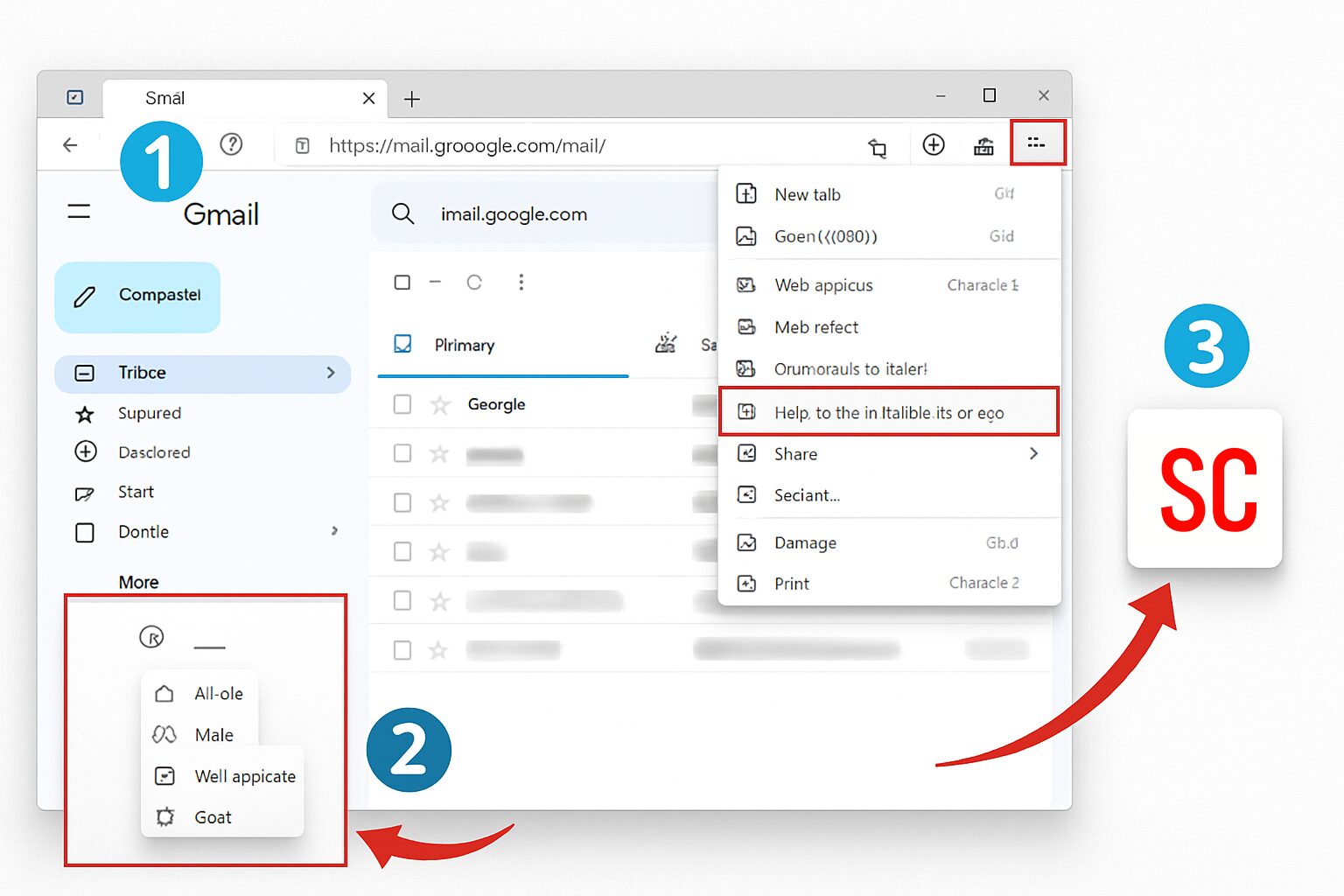Open the three-dot overflow icon above the email list
1344x896 pixels.
[521, 282]
